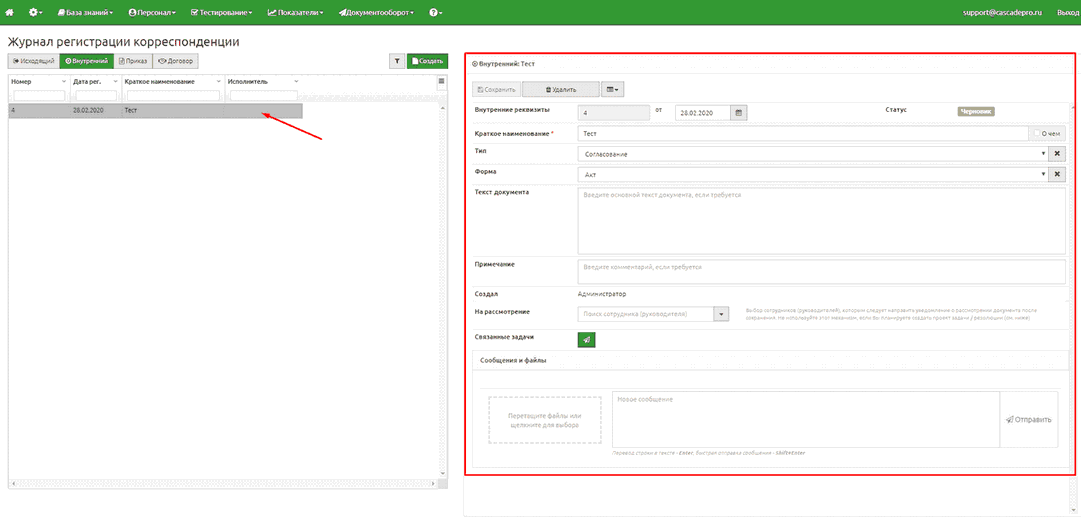
Task: Clear the Форма field with X icon
Action: (x=1058, y=175)
